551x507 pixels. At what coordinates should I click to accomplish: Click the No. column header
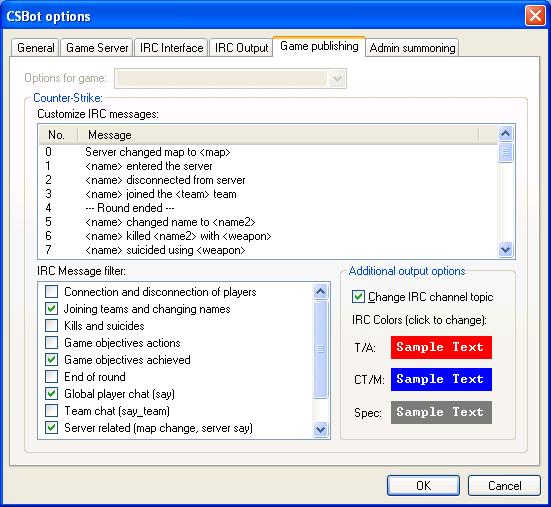click(x=58, y=135)
